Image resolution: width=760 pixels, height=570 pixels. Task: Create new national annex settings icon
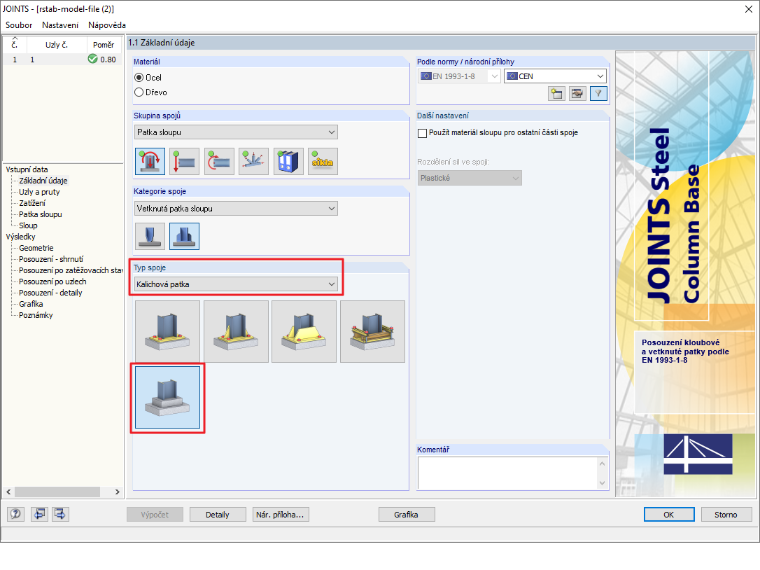pyautogui.click(x=556, y=94)
